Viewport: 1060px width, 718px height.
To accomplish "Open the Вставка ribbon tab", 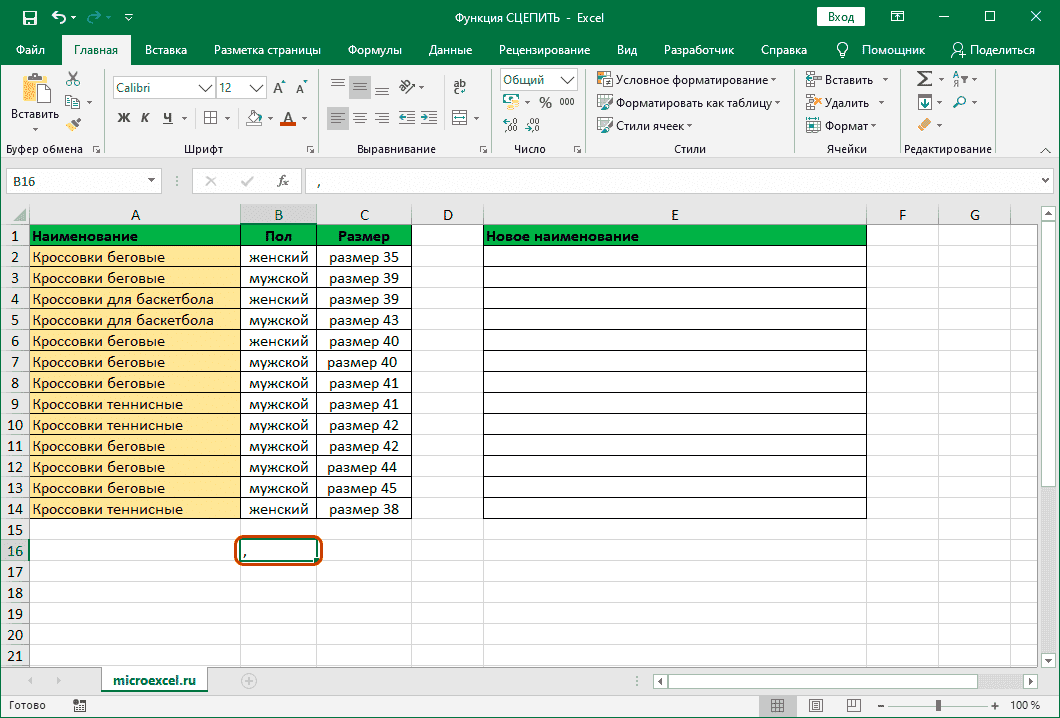I will click(166, 50).
